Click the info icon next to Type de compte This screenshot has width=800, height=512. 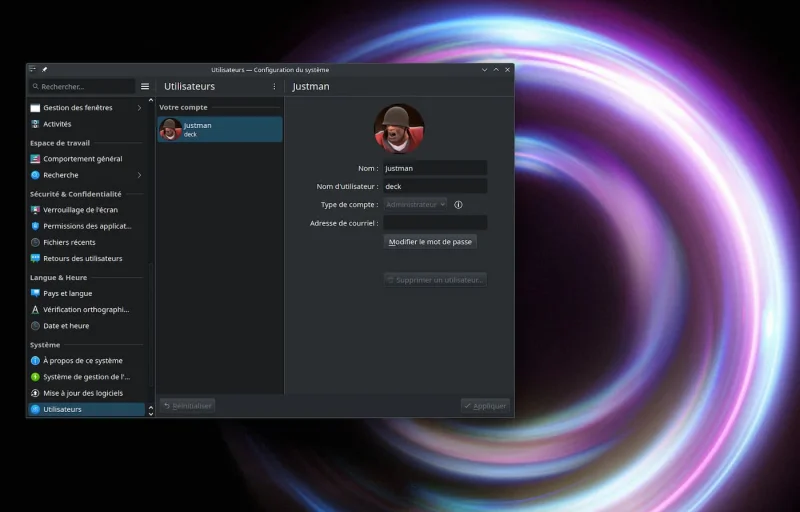click(x=458, y=204)
